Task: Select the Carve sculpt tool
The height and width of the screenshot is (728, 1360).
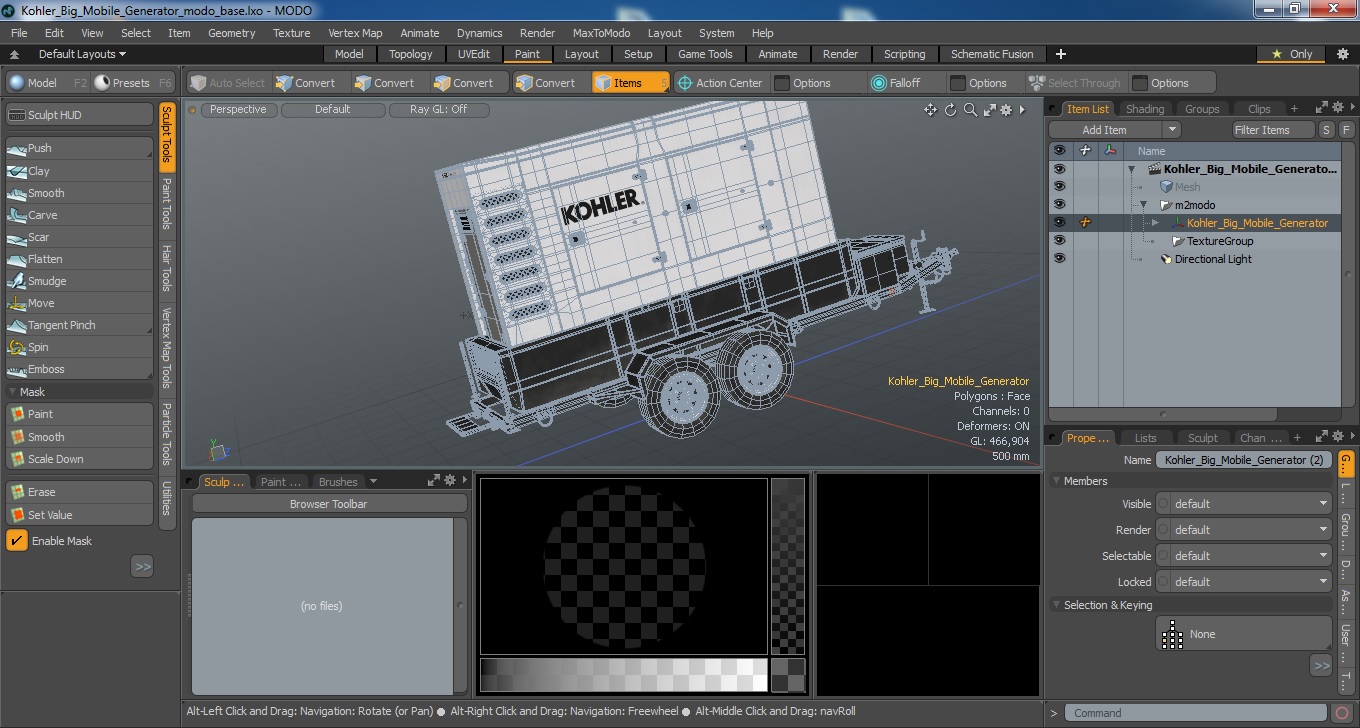Action: point(79,215)
